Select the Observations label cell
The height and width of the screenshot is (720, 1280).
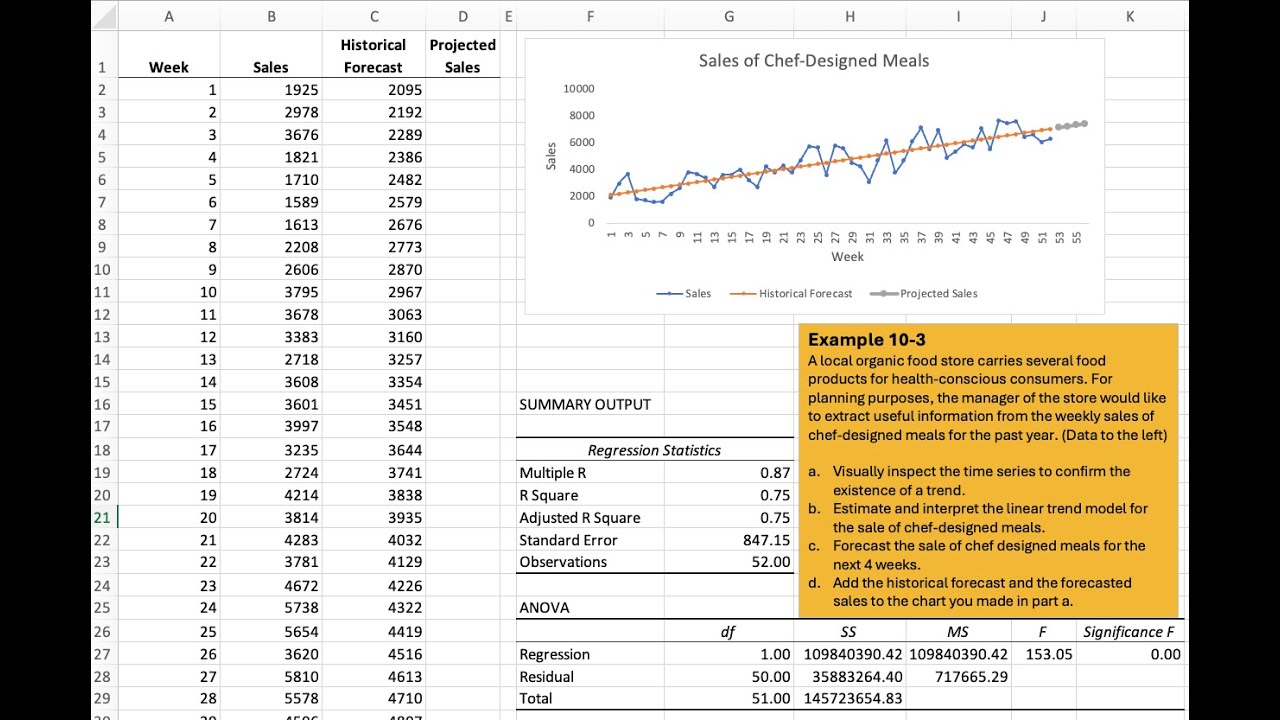tap(590, 562)
